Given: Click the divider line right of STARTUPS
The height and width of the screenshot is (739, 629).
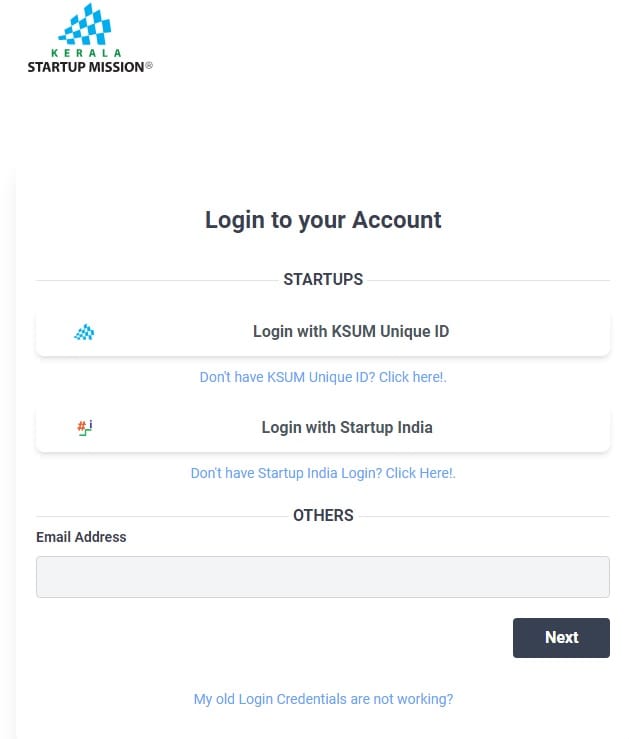Looking at the screenshot, I should pos(490,280).
